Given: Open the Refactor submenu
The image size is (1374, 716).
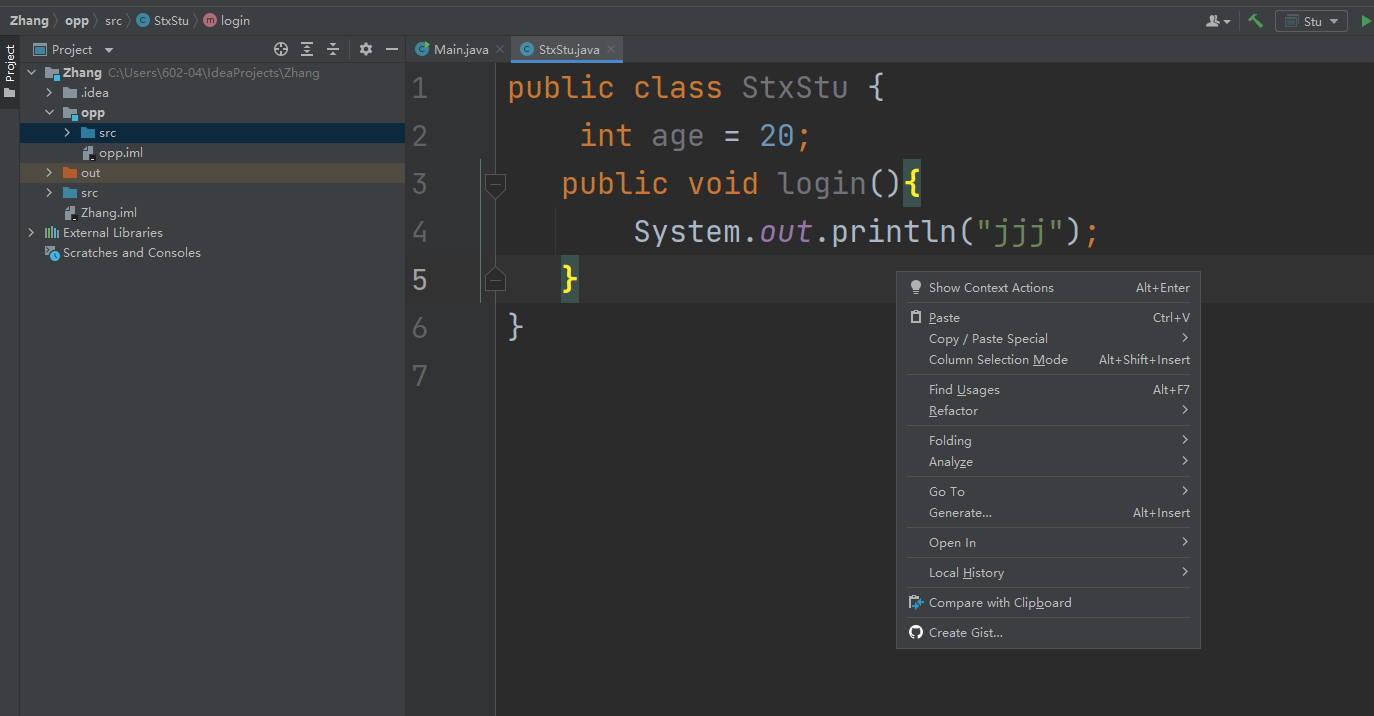Looking at the screenshot, I should pos(1048,411).
